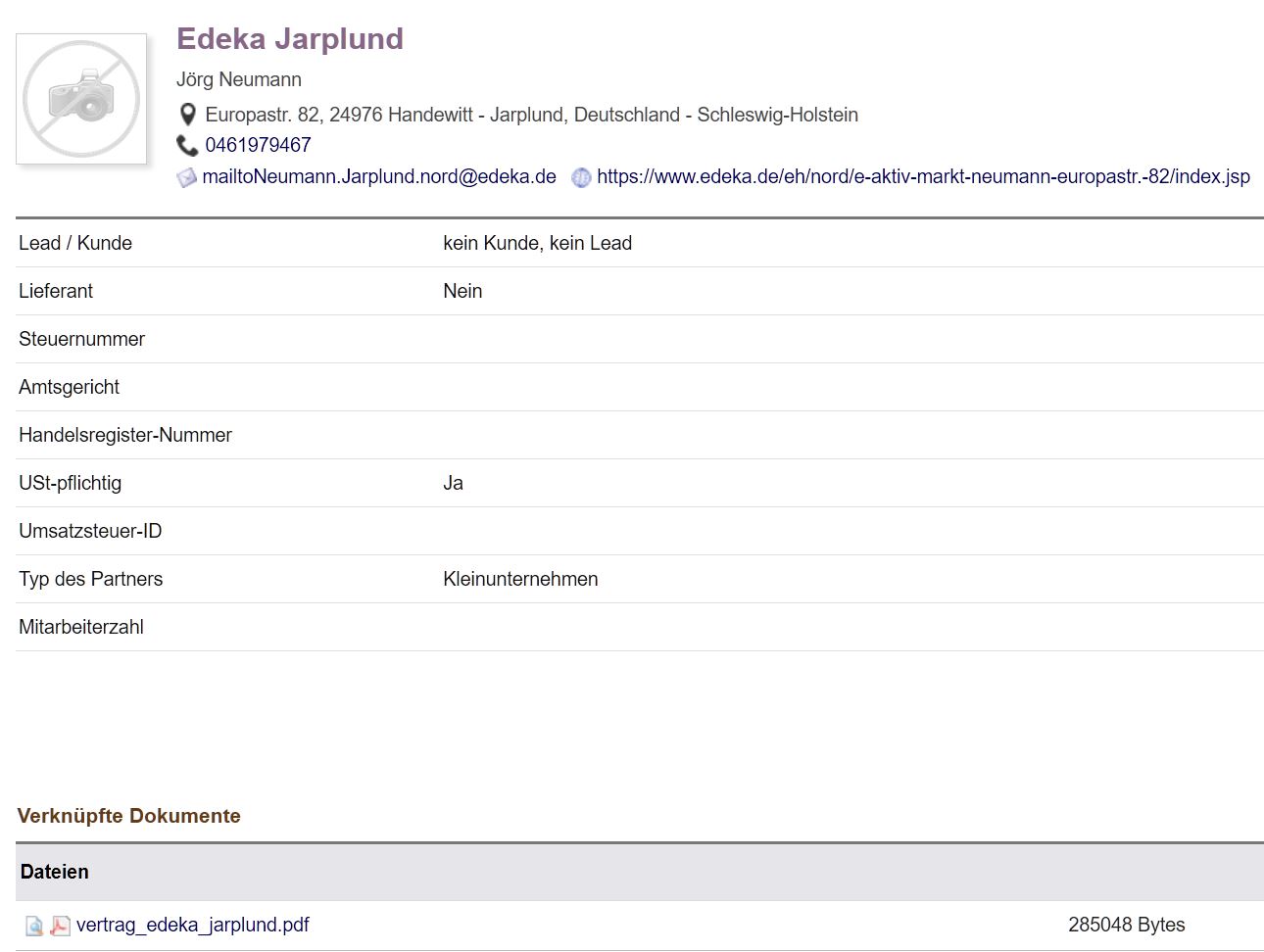Open the edeka.de website URL link
This screenshot has height=952, width=1264.
coord(923,176)
